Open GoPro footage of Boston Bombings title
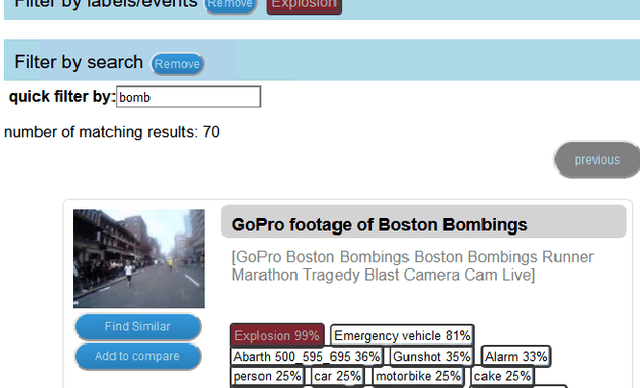Viewport: 640px width, 388px height. coord(379,224)
